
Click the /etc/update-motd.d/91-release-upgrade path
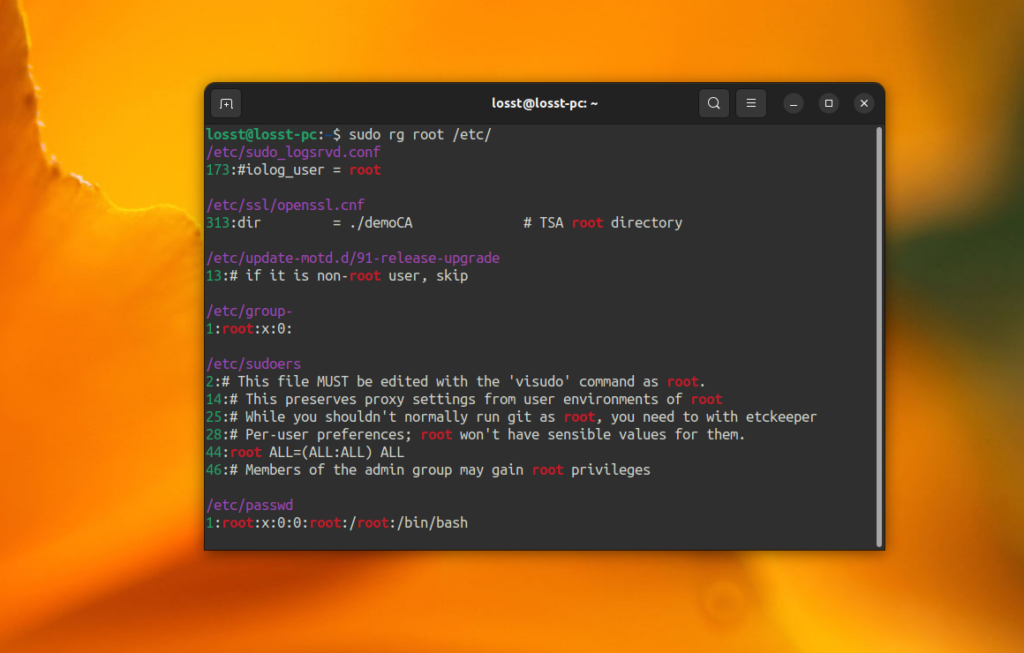coord(352,258)
